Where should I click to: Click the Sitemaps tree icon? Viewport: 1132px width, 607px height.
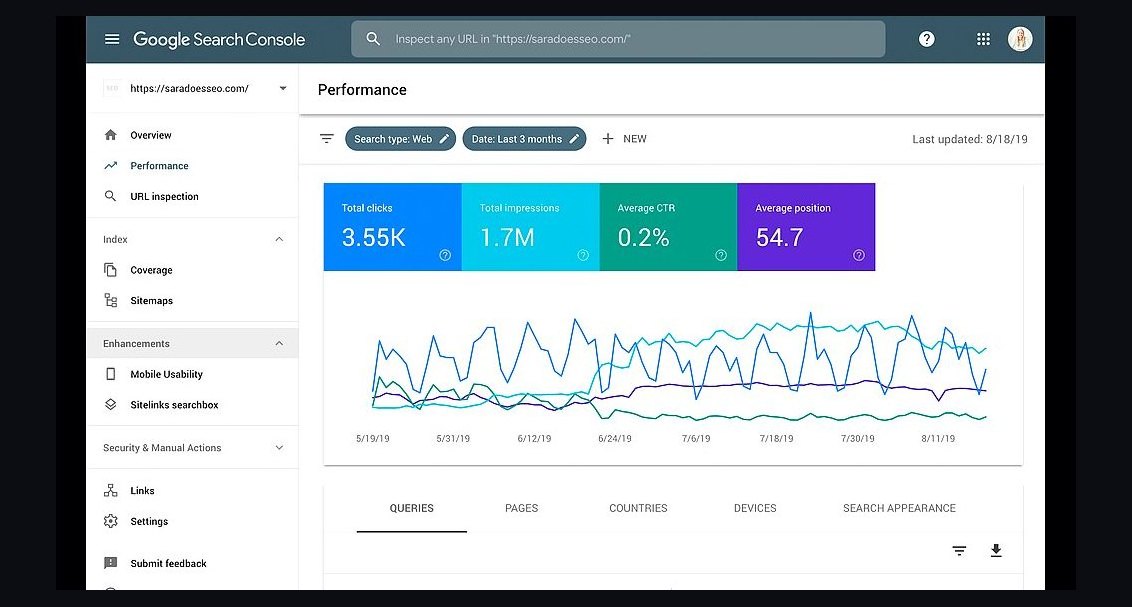click(110, 300)
